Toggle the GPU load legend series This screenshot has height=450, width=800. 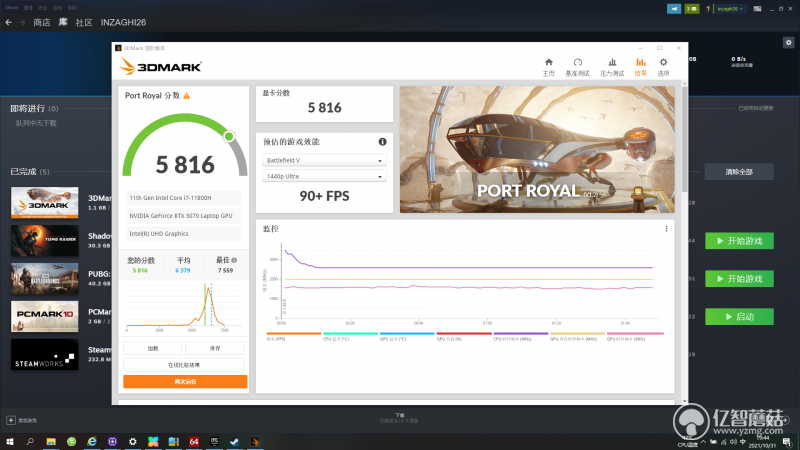point(463,336)
